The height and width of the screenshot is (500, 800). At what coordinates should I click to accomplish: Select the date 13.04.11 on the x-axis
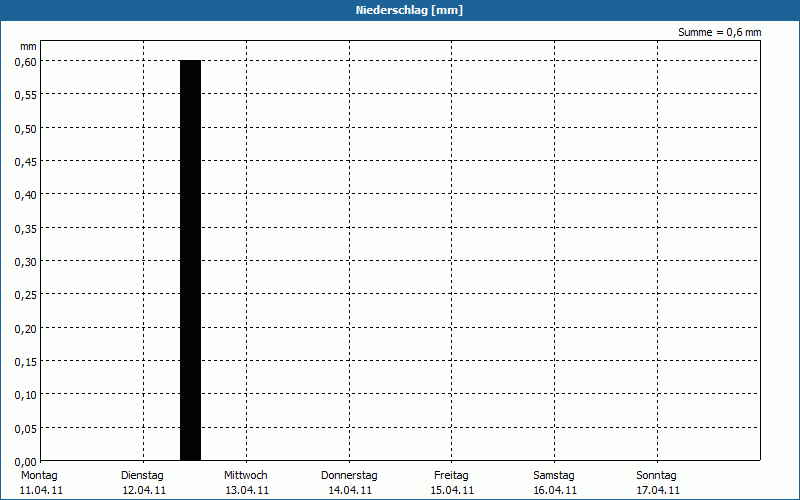pos(247,490)
